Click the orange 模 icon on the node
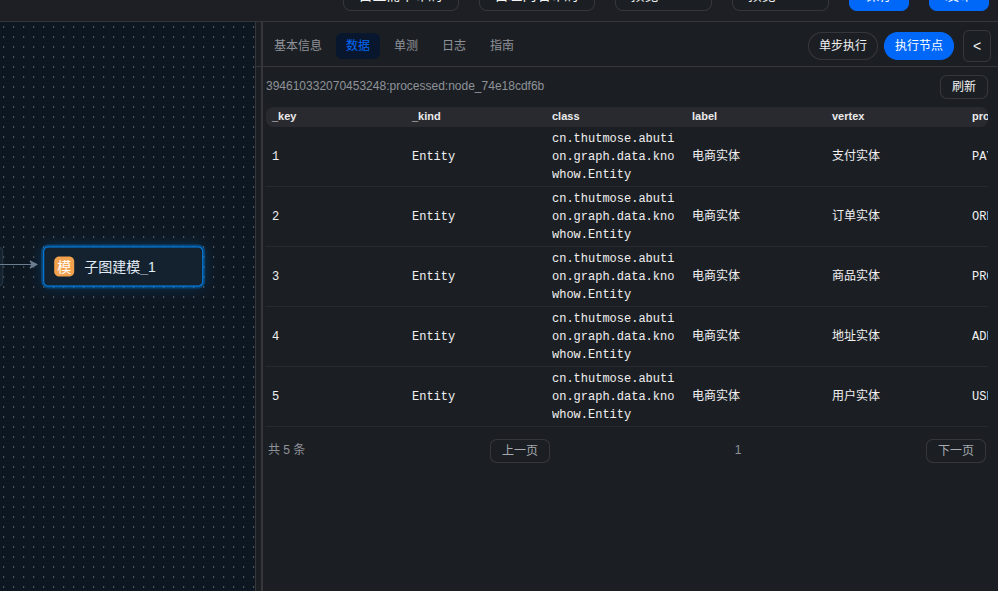Viewport: 998px width, 591px height. pos(64,267)
